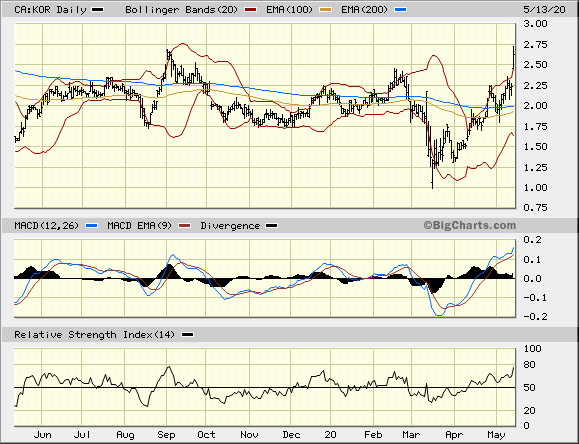This screenshot has width=579, height=444.
Task: Click the 2.00 price axis label
Action: pos(535,106)
